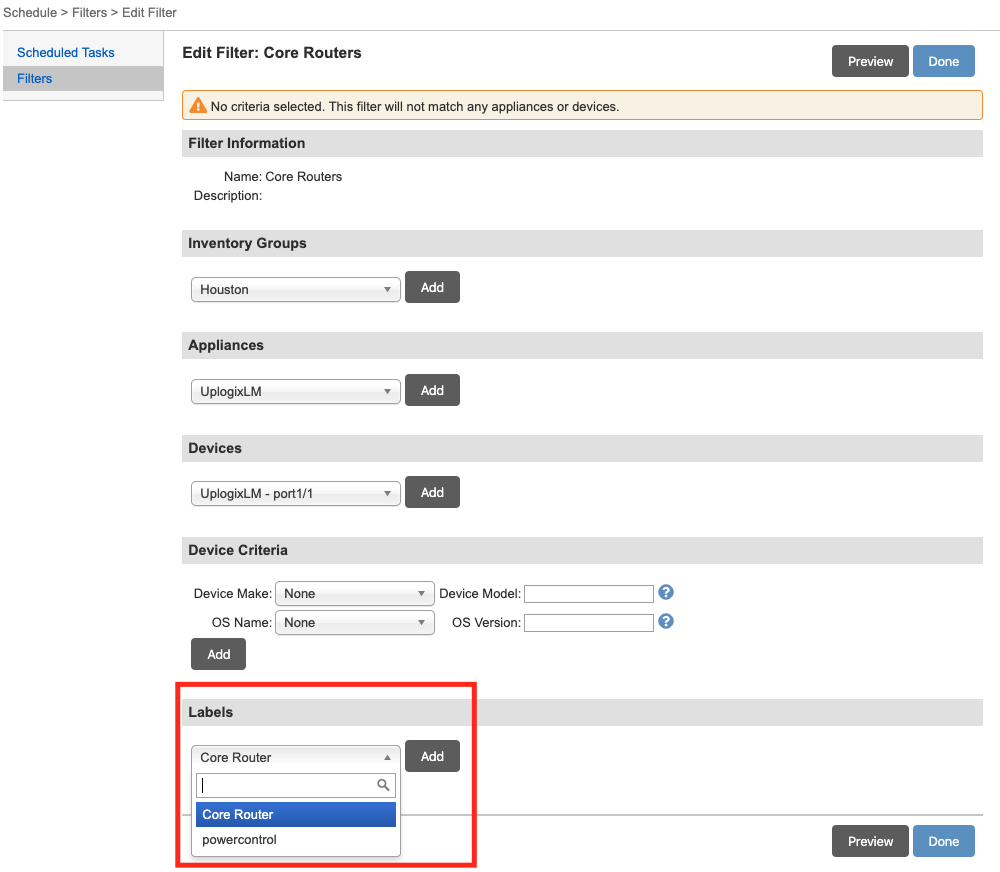The height and width of the screenshot is (872, 1000).
Task: Click the OS Version help icon
Action: [x=666, y=621]
